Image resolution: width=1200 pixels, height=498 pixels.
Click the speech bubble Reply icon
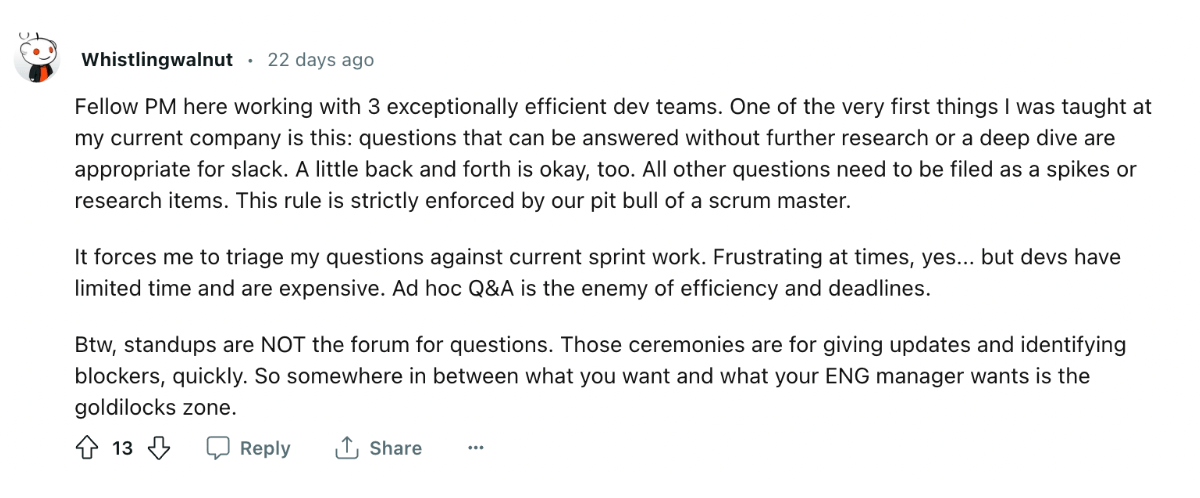point(218,448)
